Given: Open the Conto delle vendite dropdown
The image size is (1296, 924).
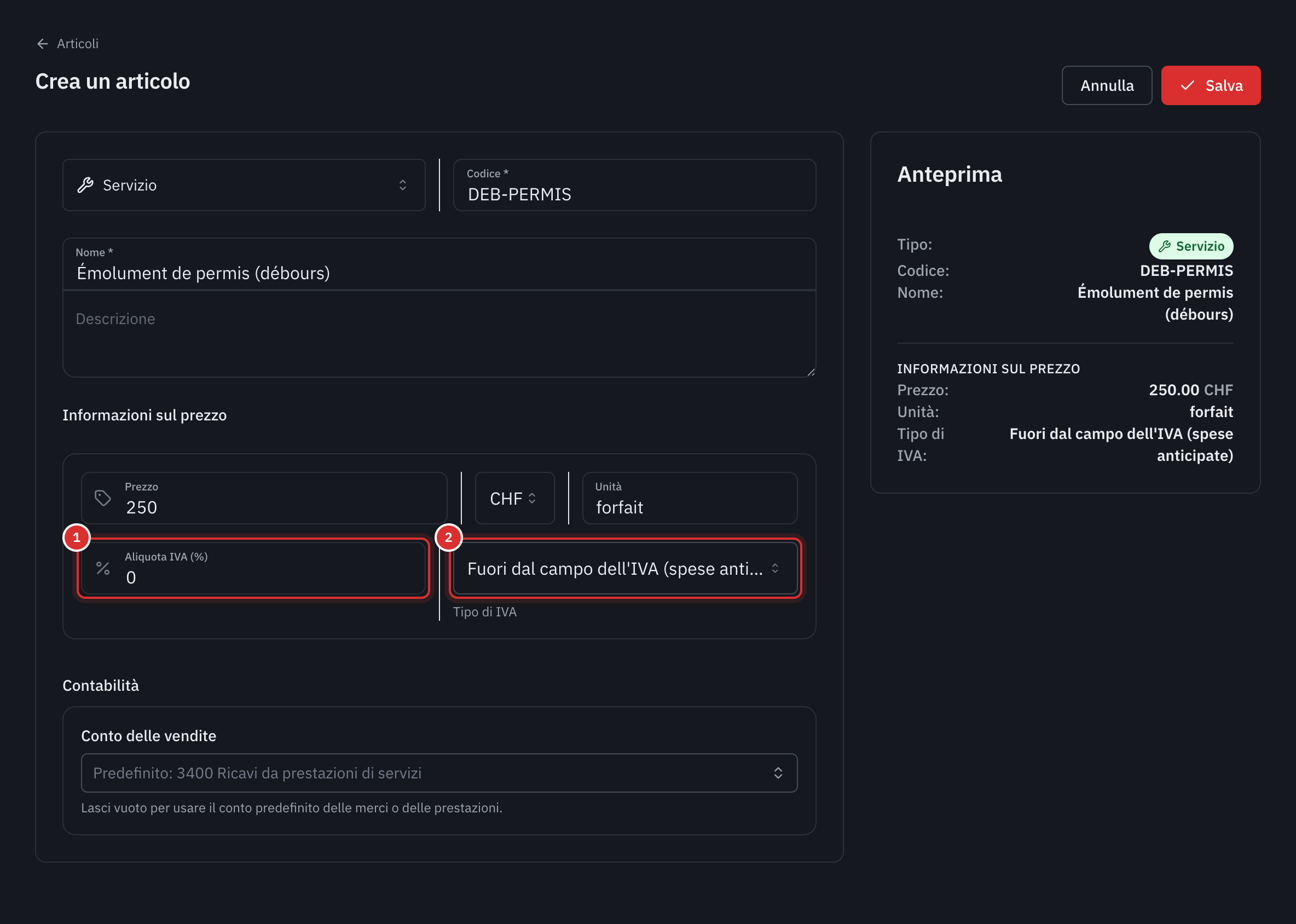Looking at the screenshot, I should 439,773.
